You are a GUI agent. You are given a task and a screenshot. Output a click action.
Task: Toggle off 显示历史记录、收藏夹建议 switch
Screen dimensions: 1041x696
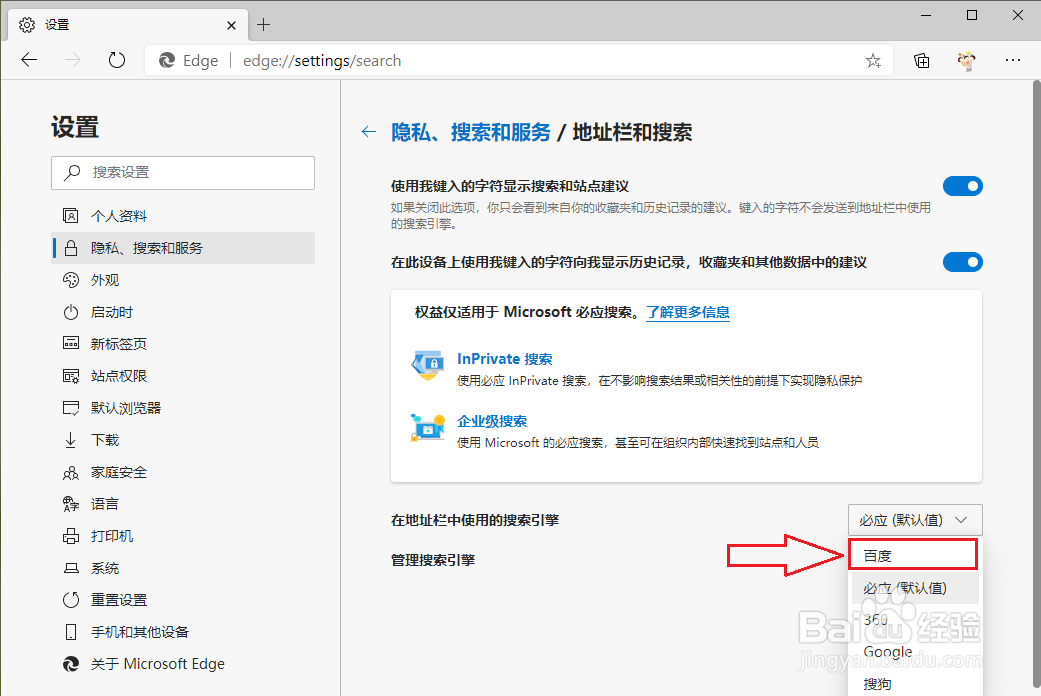963,262
